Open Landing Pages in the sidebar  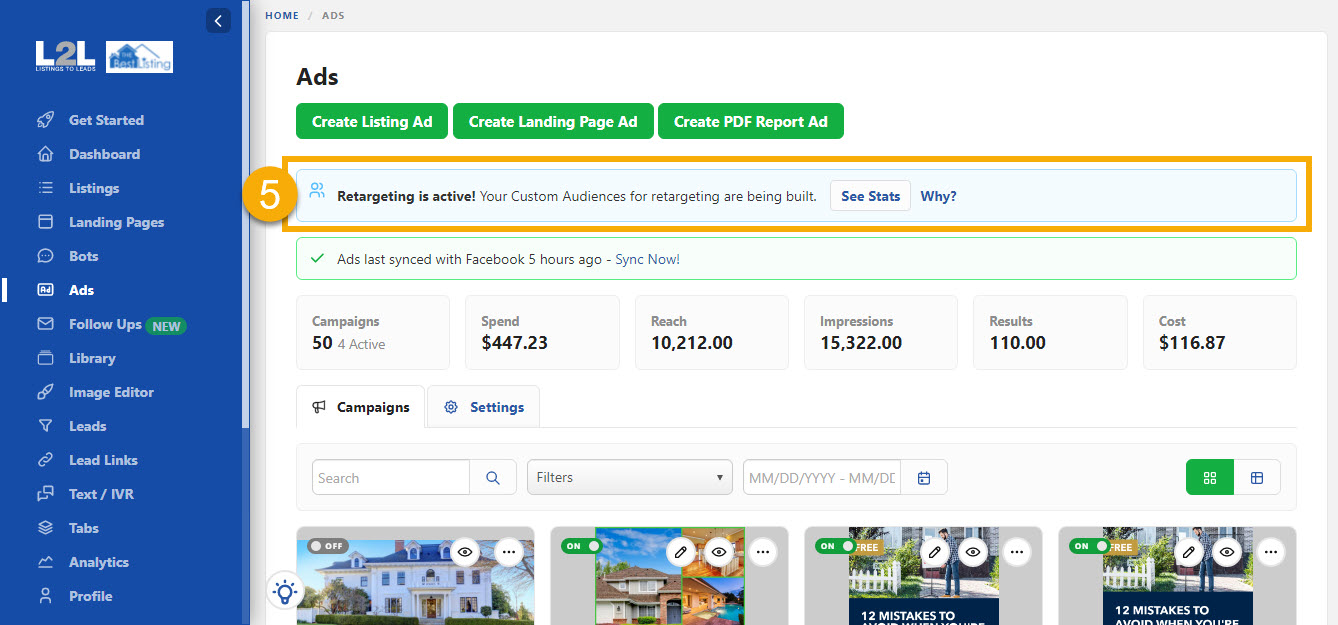point(116,222)
